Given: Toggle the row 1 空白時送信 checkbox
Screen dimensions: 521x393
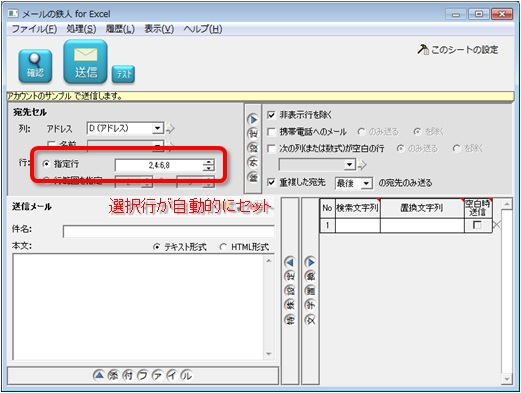Looking at the screenshot, I should (x=478, y=225).
